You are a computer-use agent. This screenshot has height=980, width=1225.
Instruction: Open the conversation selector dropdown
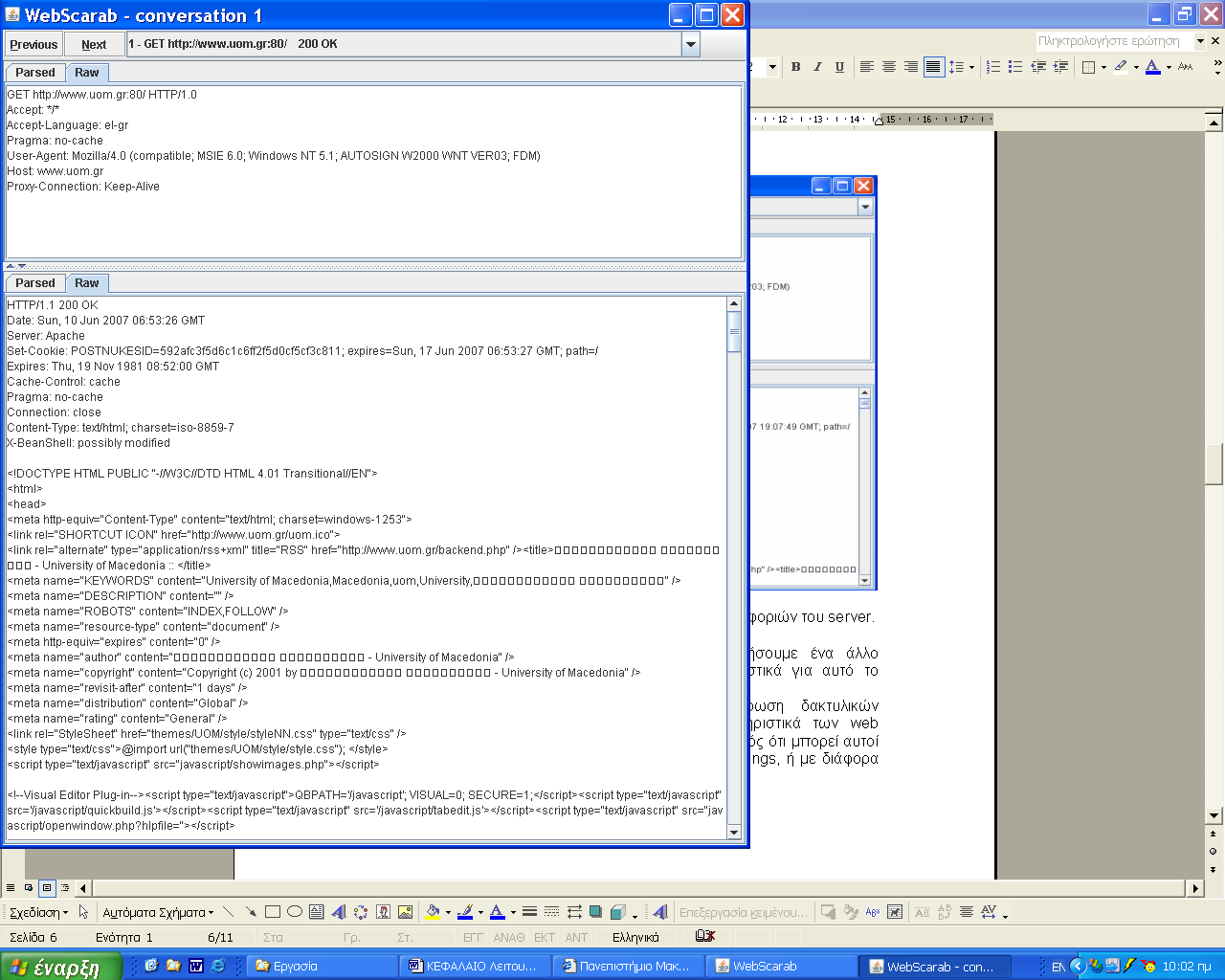coord(690,44)
